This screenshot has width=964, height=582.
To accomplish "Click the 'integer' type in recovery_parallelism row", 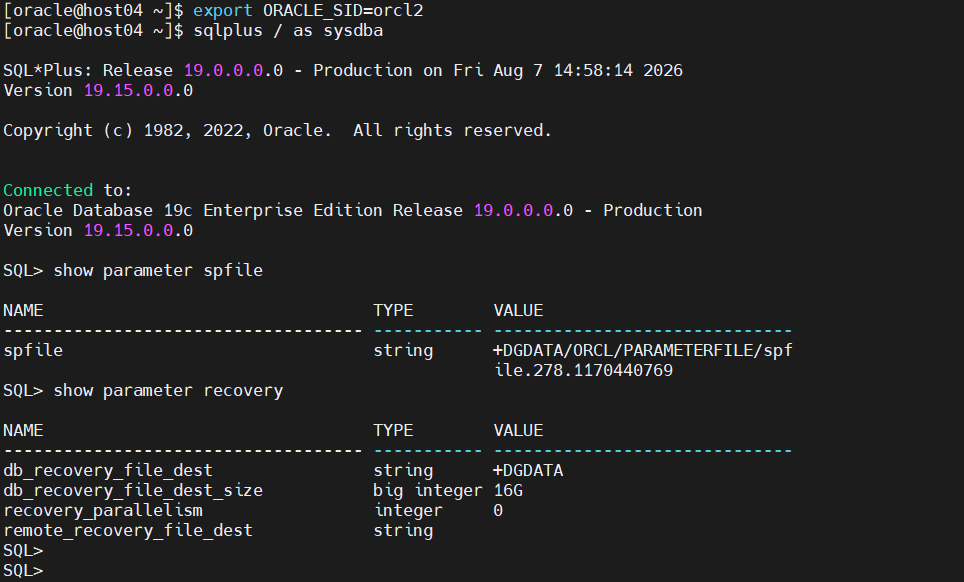I will [x=408, y=511].
